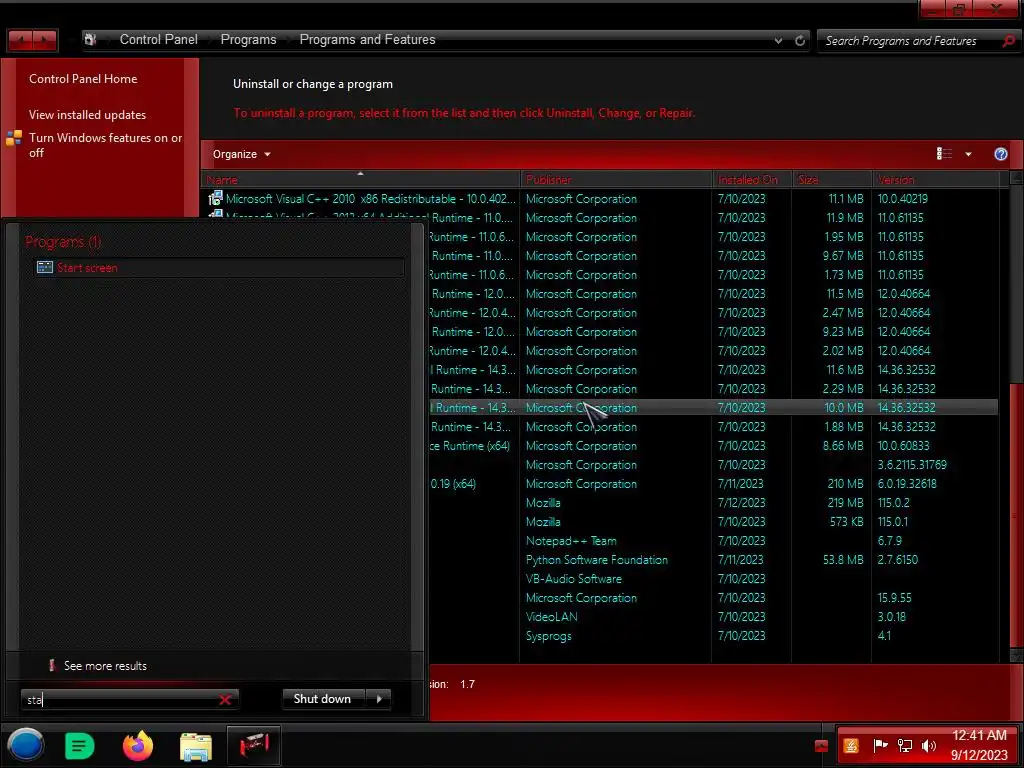Go back using the red back arrow
This screenshot has width=1024, height=768.
pos(21,40)
